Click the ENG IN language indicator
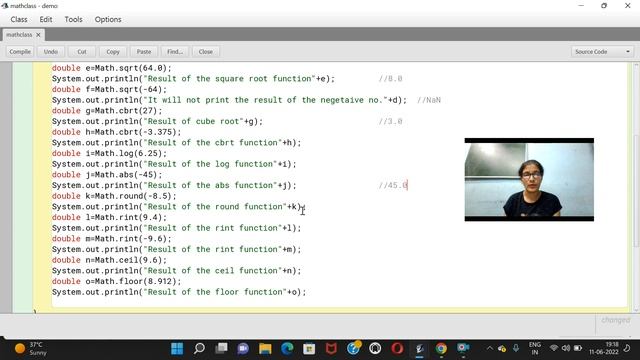The width and height of the screenshot is (640, 360). [535, 349]
